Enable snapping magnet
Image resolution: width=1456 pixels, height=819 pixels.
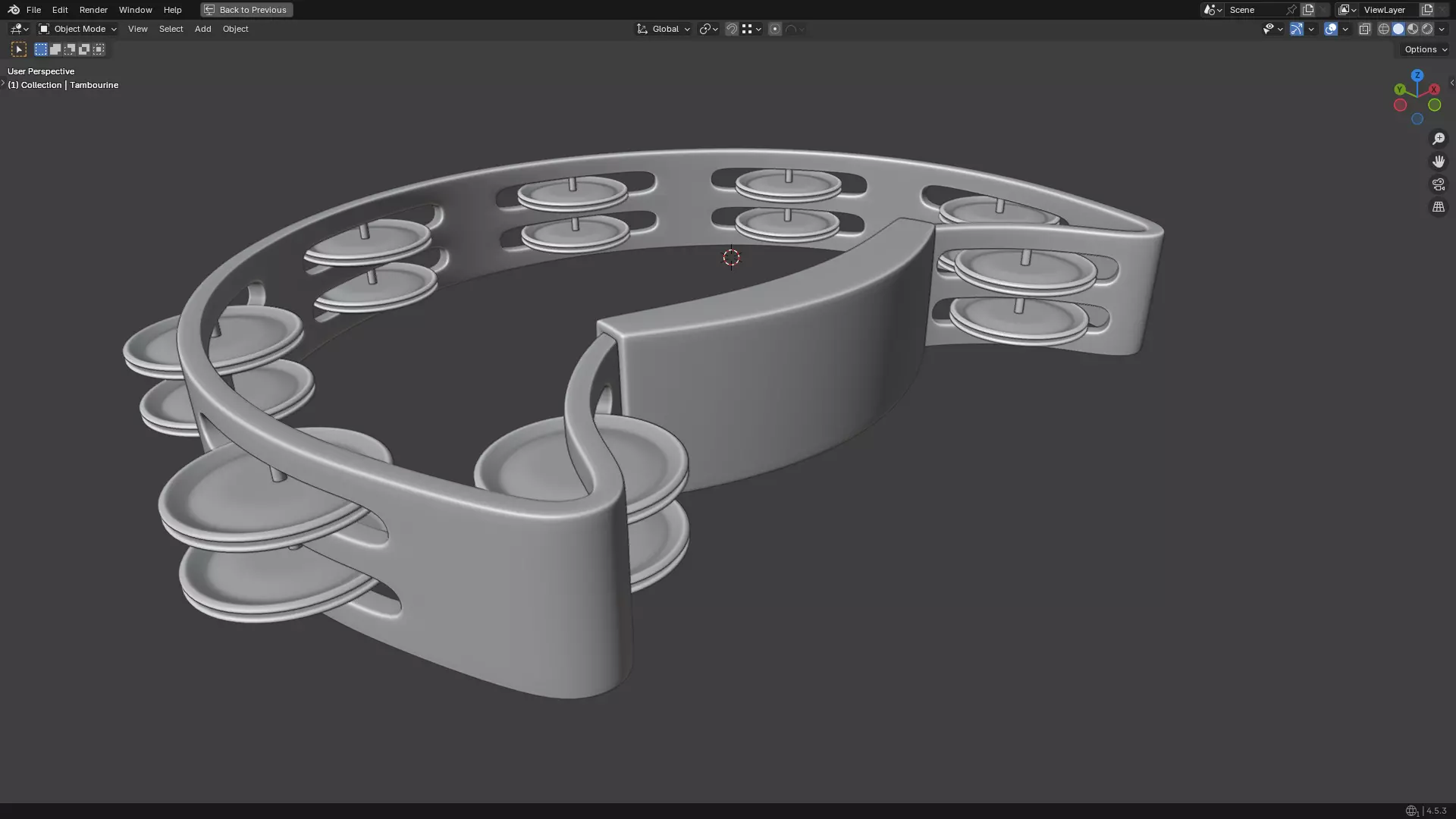click(732, 29)
